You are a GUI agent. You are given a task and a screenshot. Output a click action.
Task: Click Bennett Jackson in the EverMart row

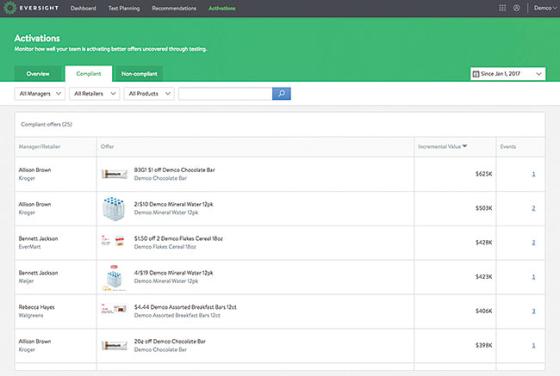coord(38,239)
